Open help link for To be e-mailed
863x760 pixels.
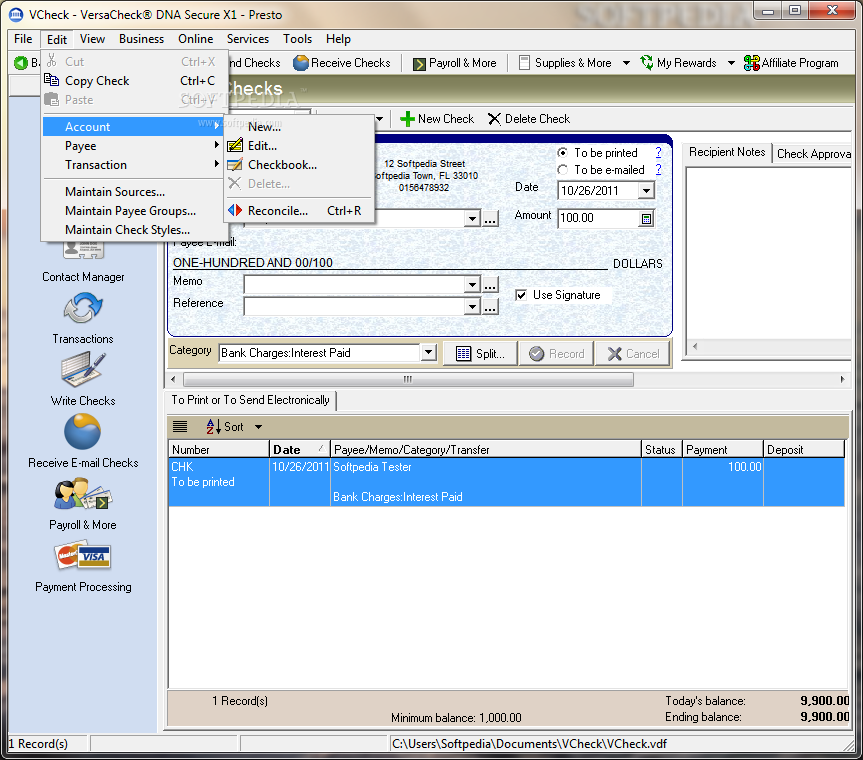point(658,170)
